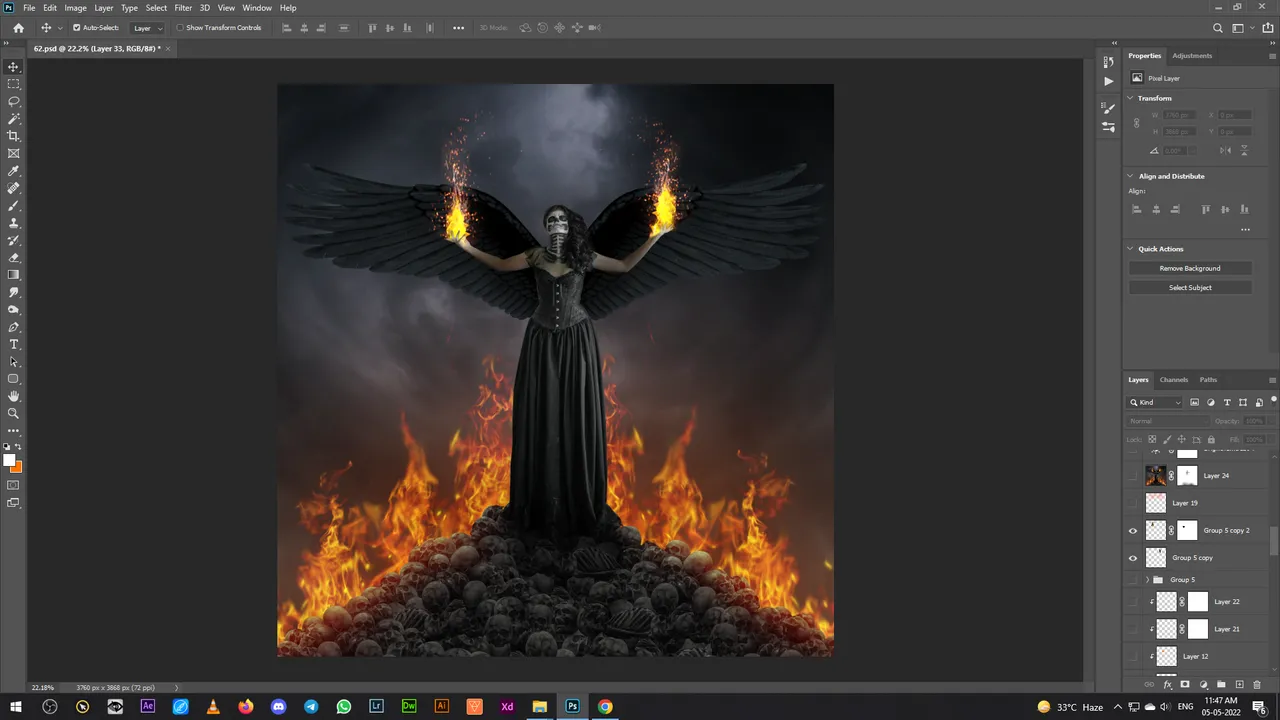Select the Horizontal Type tool

(13, 344)
